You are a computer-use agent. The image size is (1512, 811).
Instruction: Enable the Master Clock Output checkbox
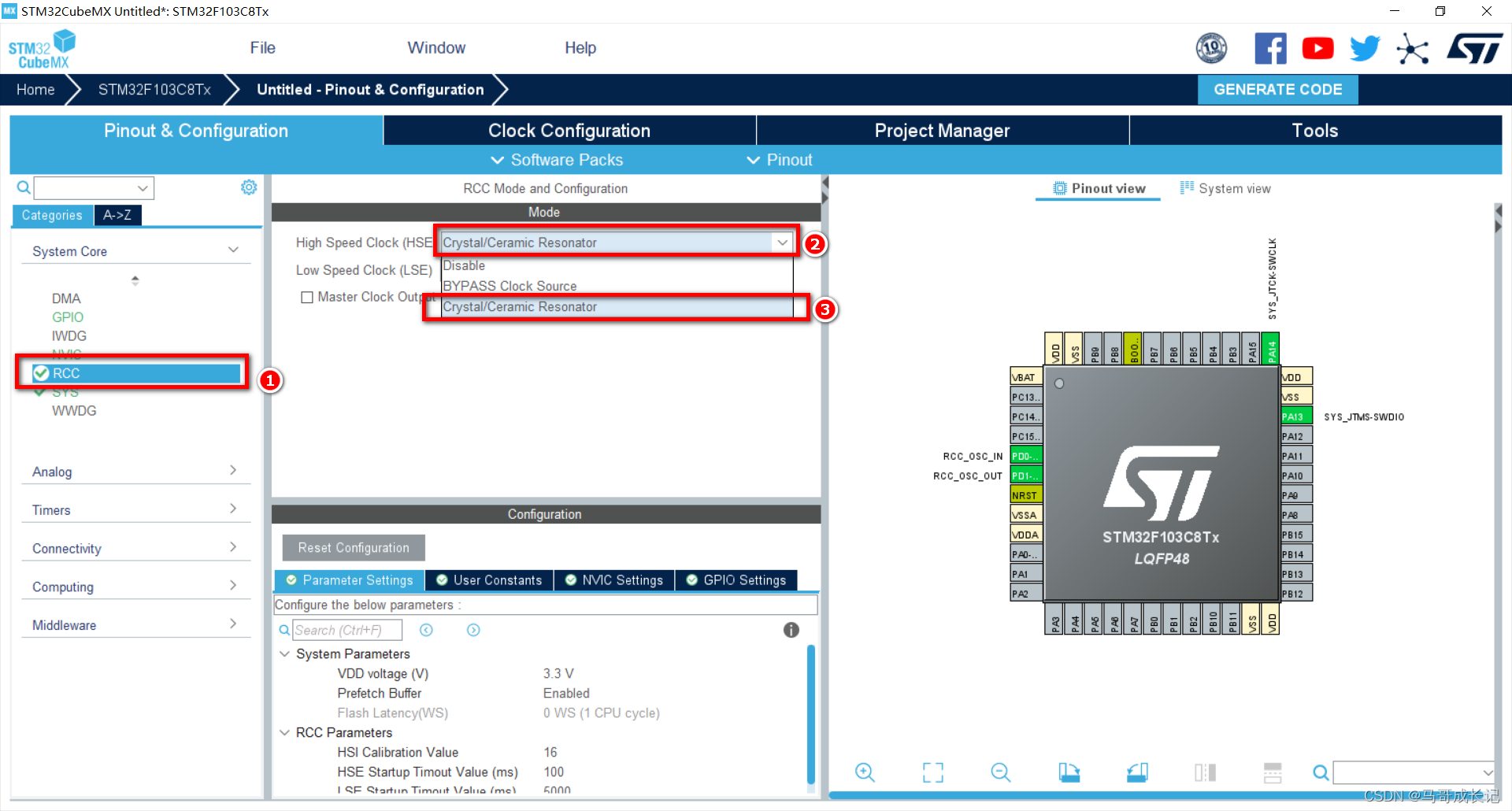click(x=307, y=297)
